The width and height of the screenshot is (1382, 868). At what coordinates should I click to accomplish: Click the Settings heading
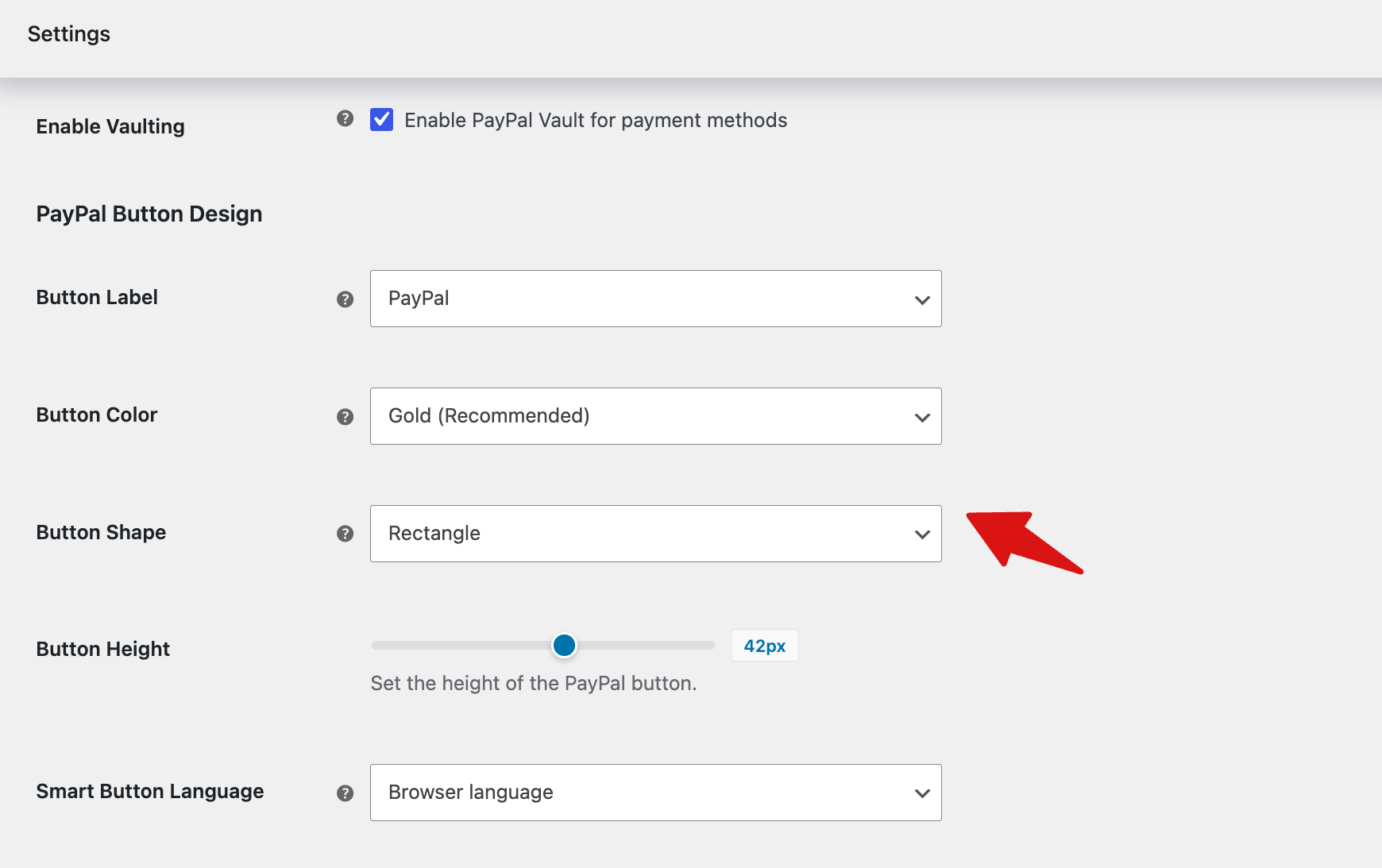[x=69, y=34]
